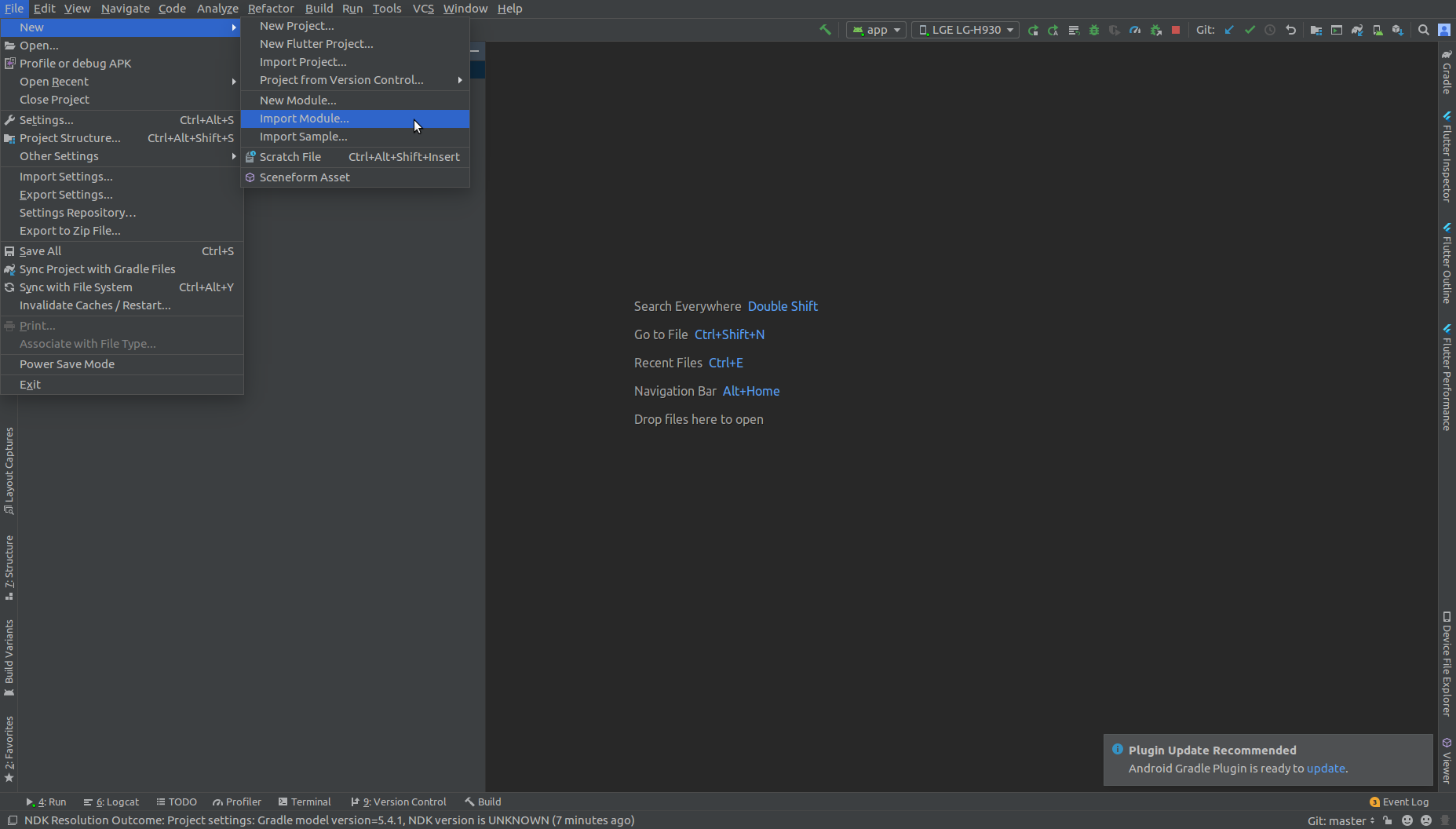Toggle Power Save Mode in File menu
1456x829 pixels.
pos(122,364)
